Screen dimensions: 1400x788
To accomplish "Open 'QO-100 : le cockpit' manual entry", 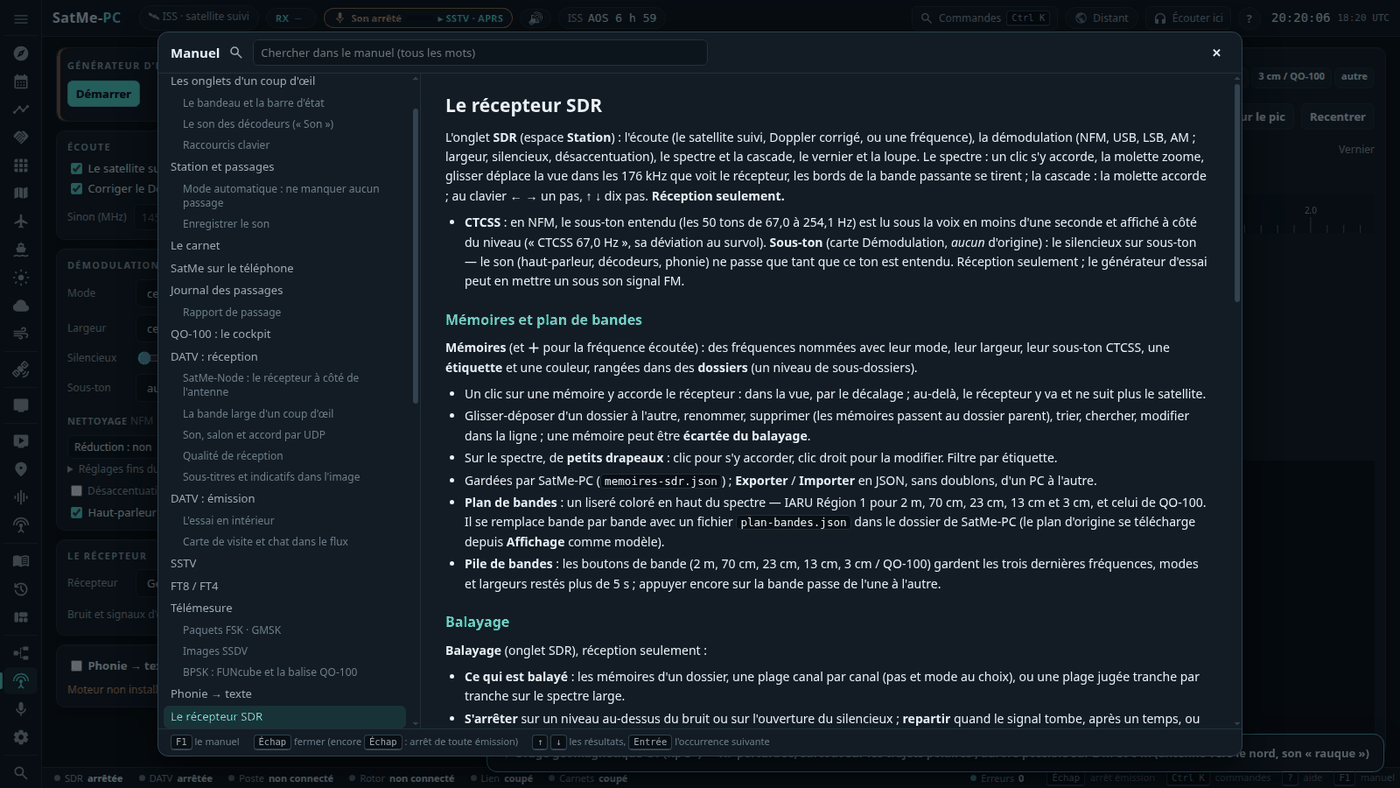I will click(x=220, y=334).
